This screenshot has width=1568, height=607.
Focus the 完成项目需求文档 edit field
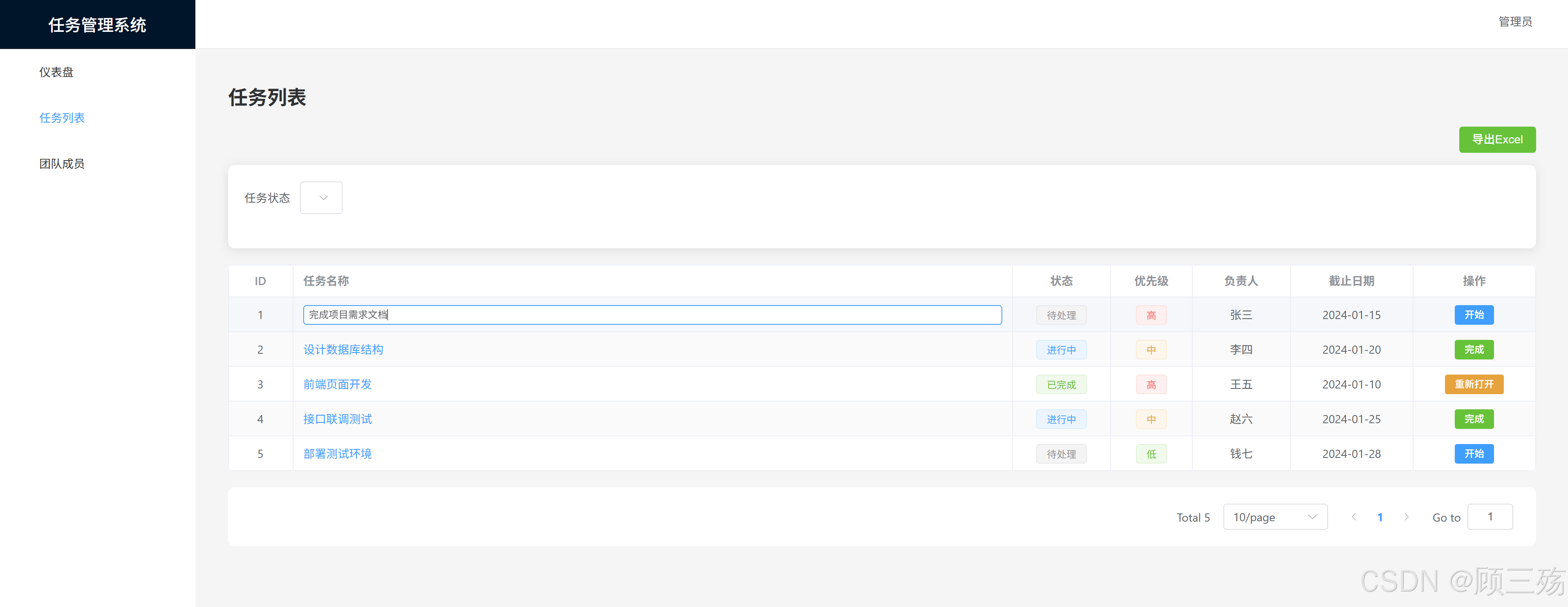point(652,315)
